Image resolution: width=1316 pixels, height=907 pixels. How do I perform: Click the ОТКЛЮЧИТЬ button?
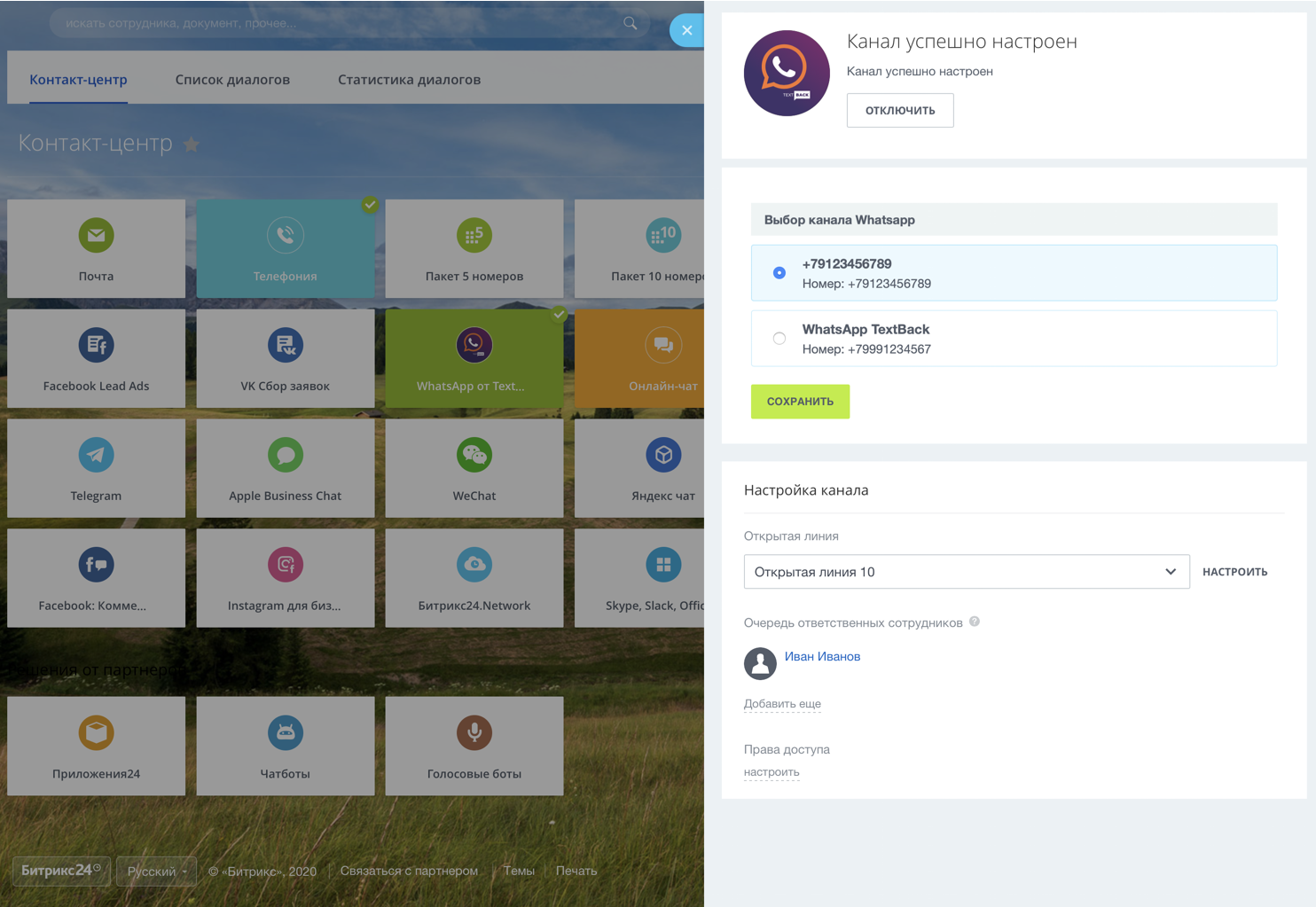point(900,111)
